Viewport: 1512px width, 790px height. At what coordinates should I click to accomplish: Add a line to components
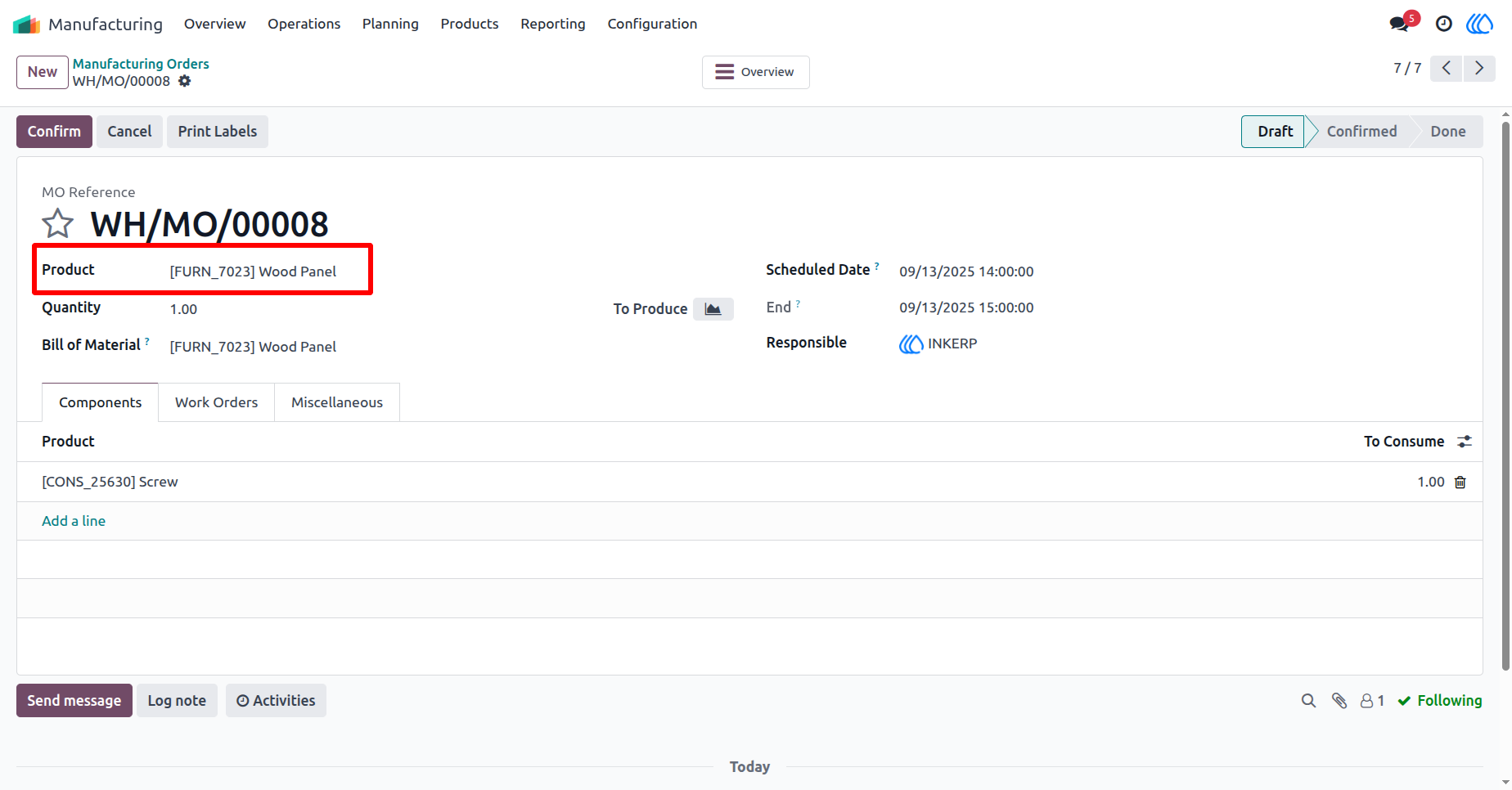point(74,521)
